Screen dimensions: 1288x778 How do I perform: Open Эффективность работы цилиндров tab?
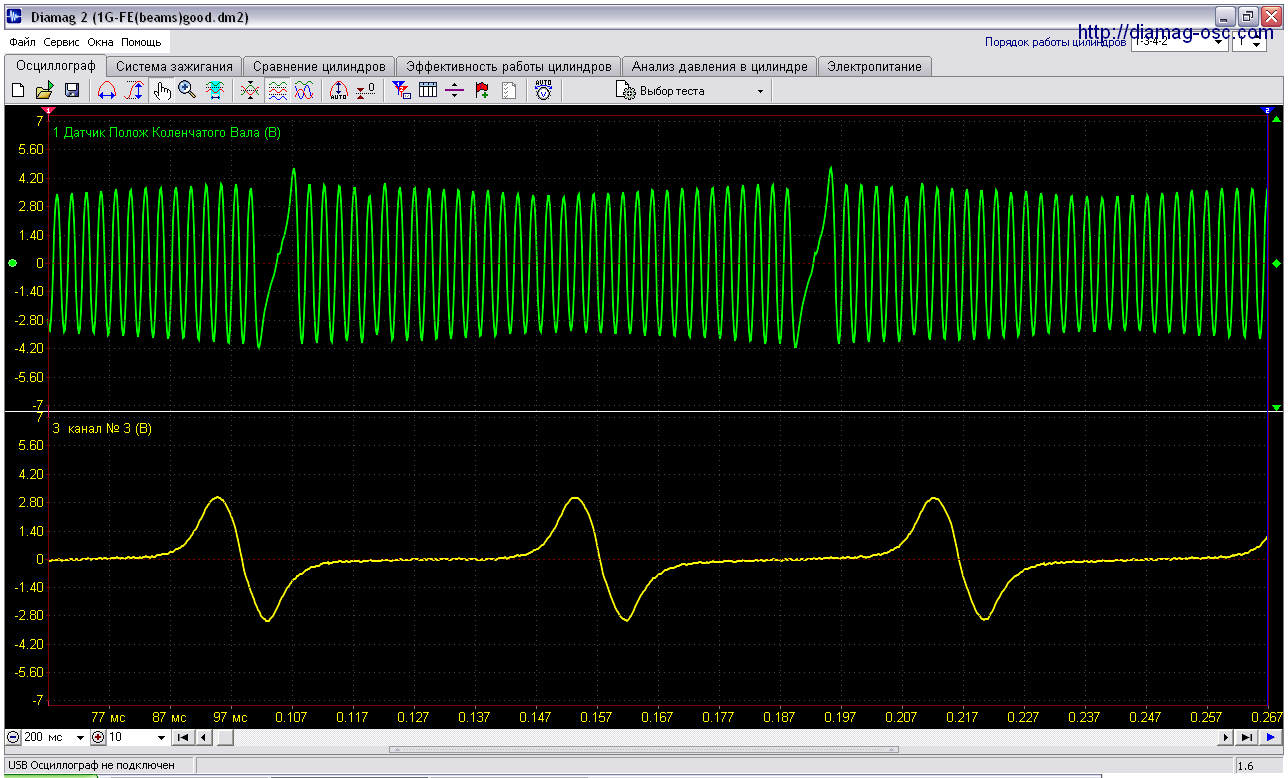click(508, 66)
